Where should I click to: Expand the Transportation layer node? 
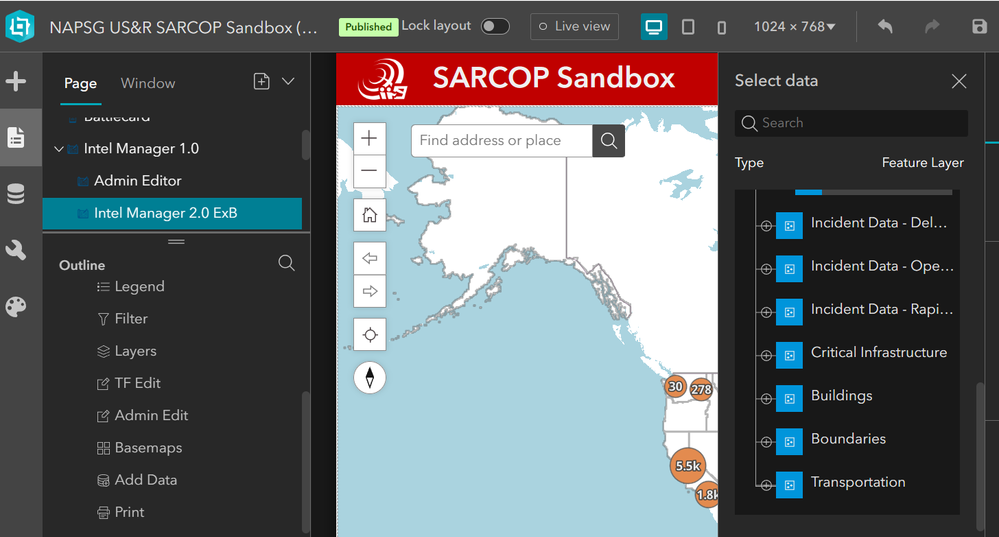pos(766,485)
